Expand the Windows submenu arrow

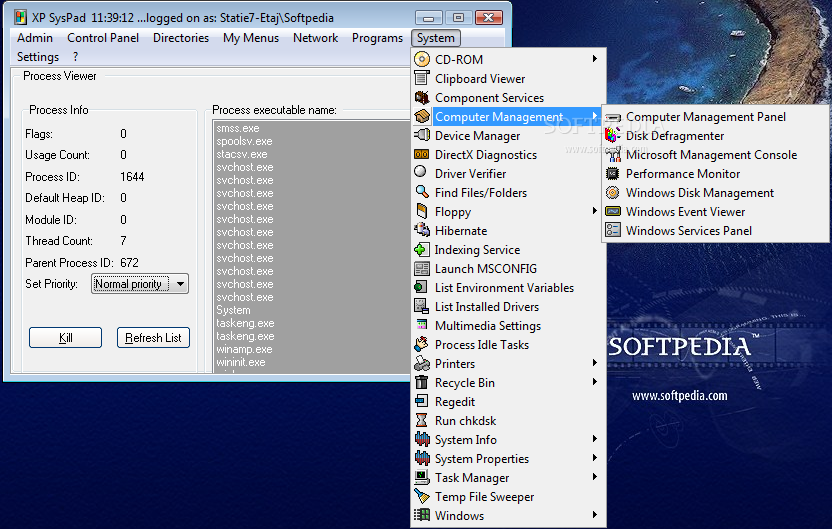point(595,515)
